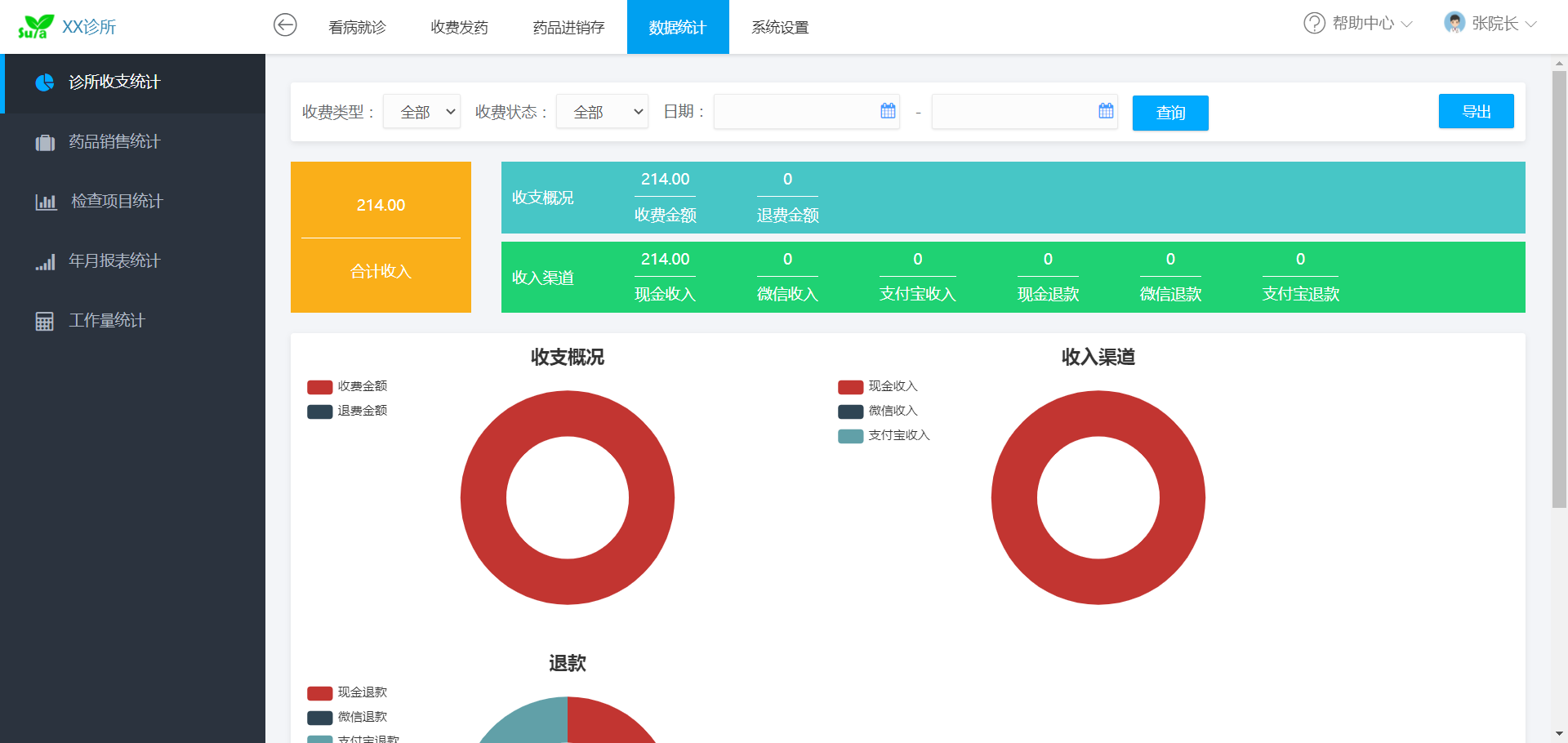
Task: Click the calculator icon beside 工作量统计
Action: coord(45,322)
